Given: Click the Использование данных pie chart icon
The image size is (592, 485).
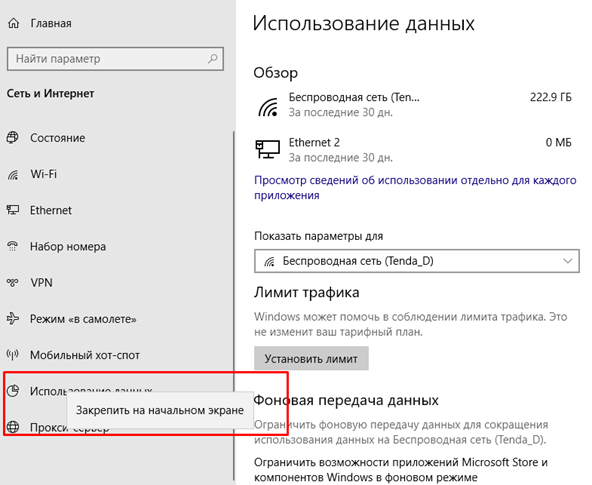Looking at the screenshot, I should pos(12,391).
